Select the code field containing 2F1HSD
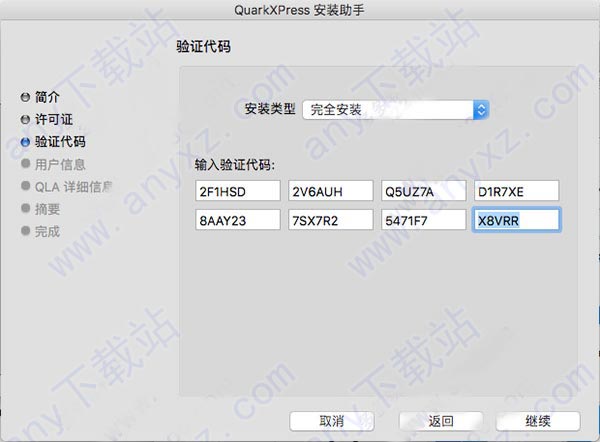 point(238,191)
